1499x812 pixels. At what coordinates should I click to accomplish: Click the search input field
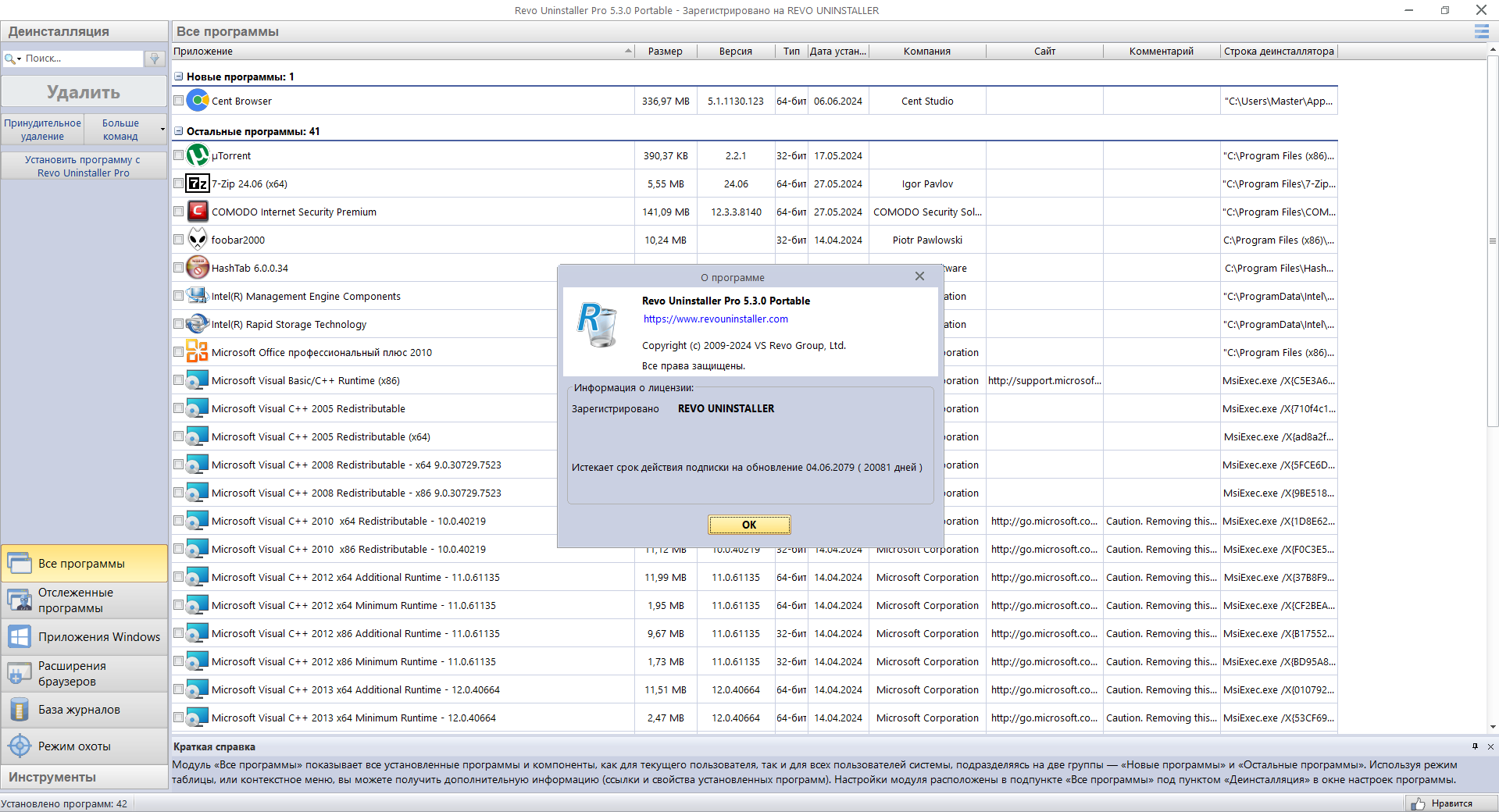83,59
